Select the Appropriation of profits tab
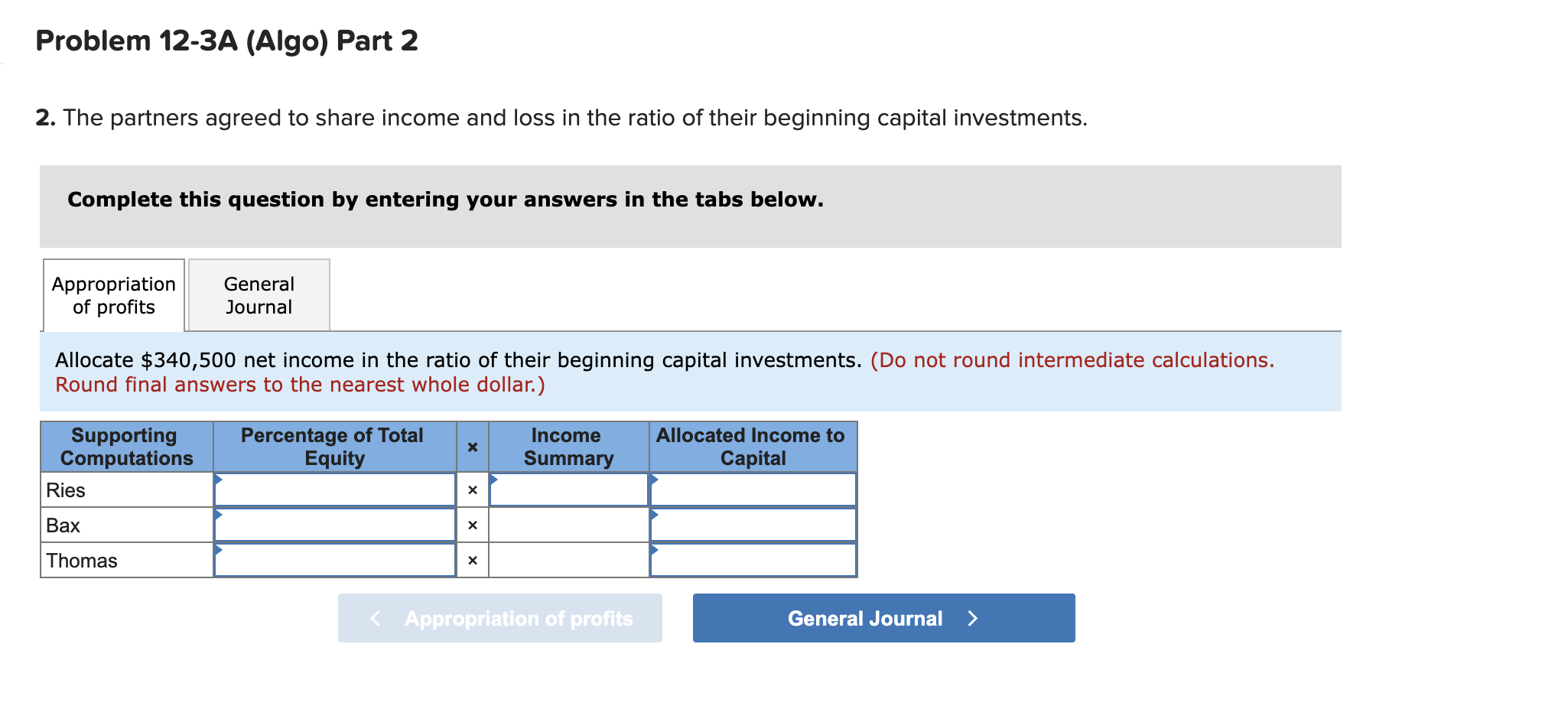Screen dimensions: 1568x722 113,295
